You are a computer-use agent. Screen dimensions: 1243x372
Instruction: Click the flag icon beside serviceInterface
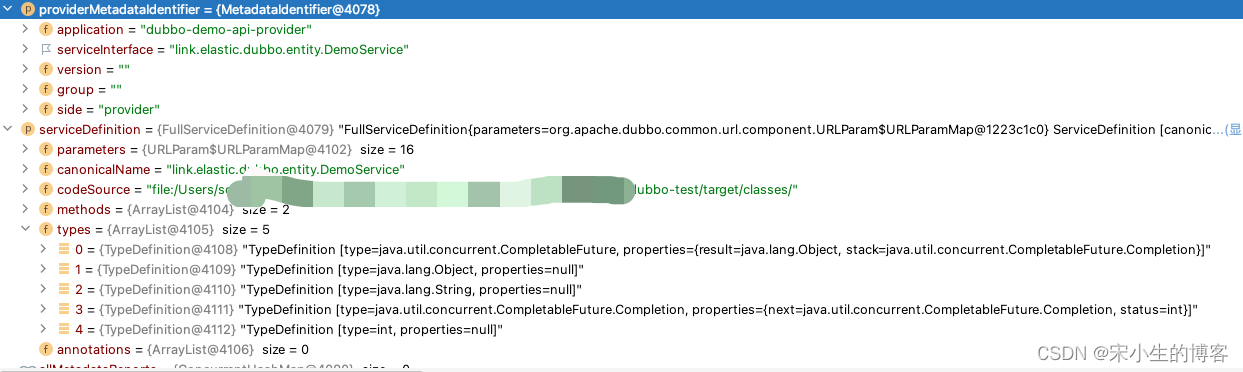[45, 49]
